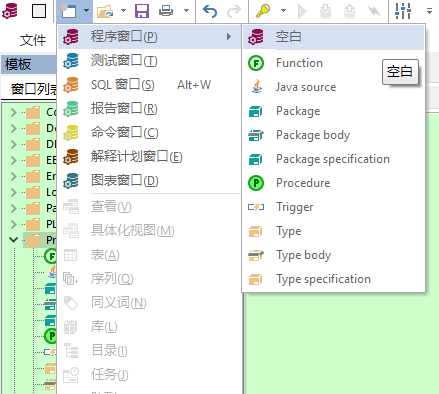Choose SQL 窗口(S) from the menu
Image resolution: width=439 pixels, height=394 pixels.
pyautogui.click(x=150, y=85)
